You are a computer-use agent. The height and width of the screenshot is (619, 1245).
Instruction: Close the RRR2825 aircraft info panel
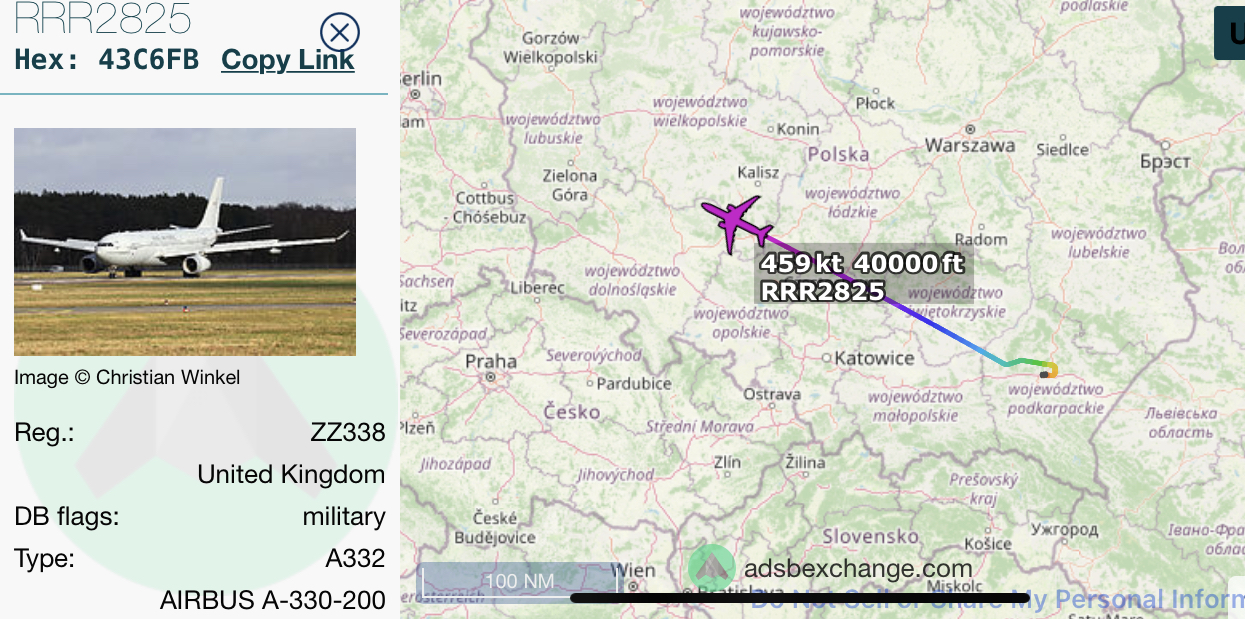pyautogui.click(x=340, y=32)
